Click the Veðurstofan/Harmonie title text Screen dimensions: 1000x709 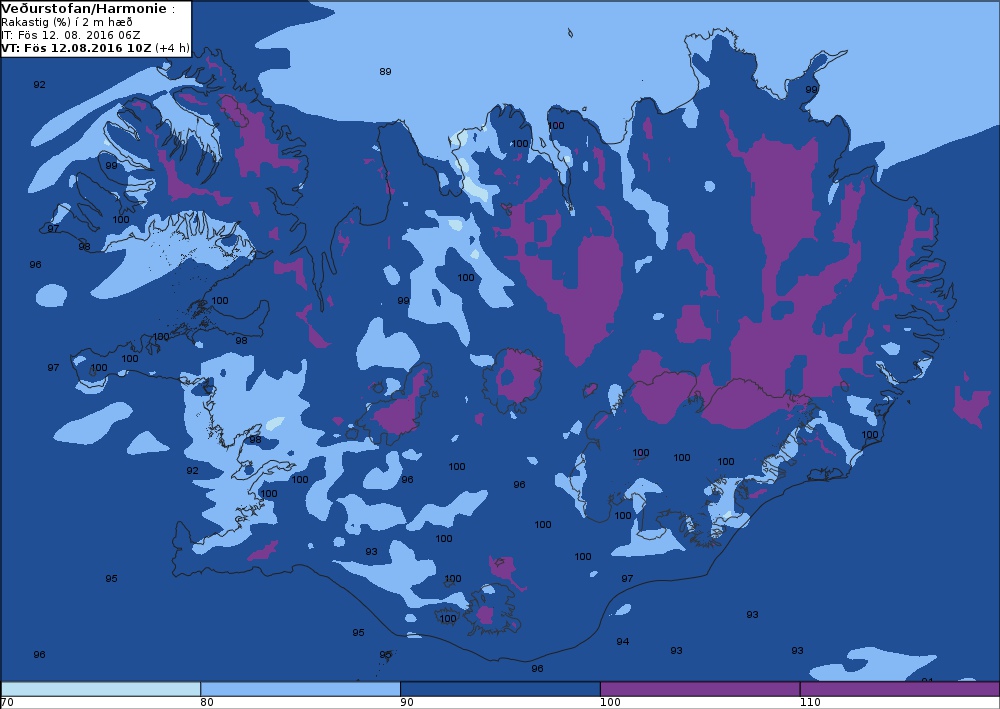86,9
